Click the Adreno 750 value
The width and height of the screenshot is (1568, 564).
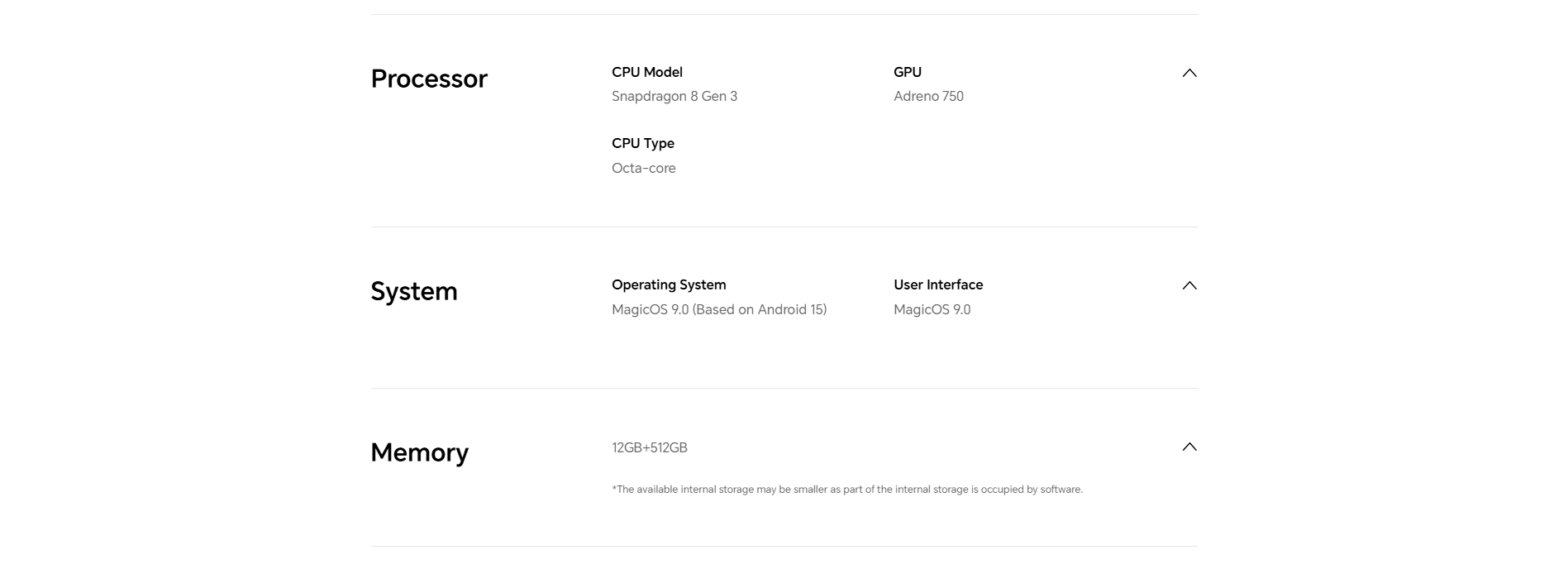pyautogui.click(x=928, y=96)
